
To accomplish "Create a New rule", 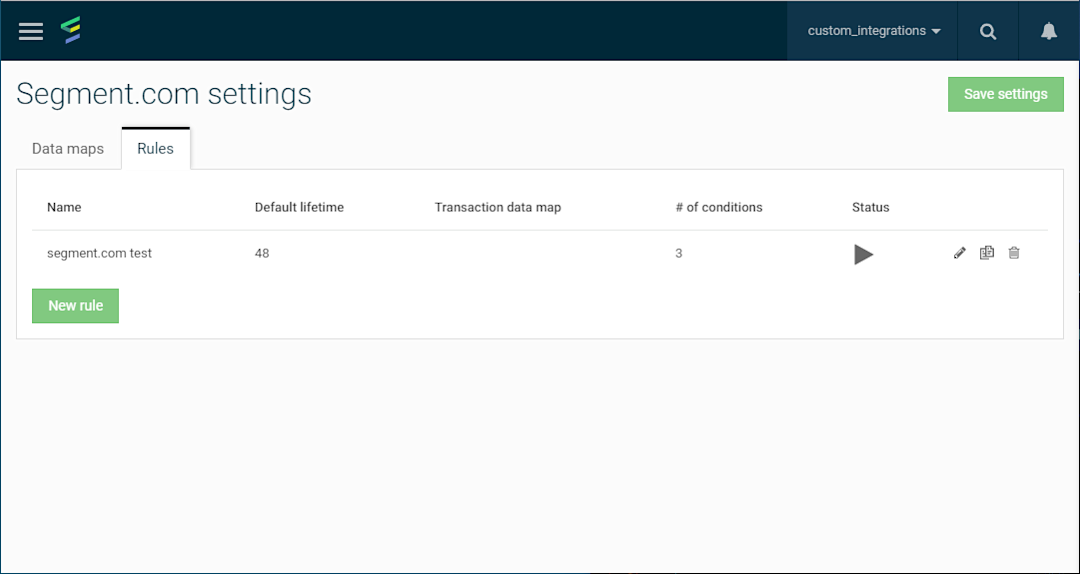I will tap(75, 305).
